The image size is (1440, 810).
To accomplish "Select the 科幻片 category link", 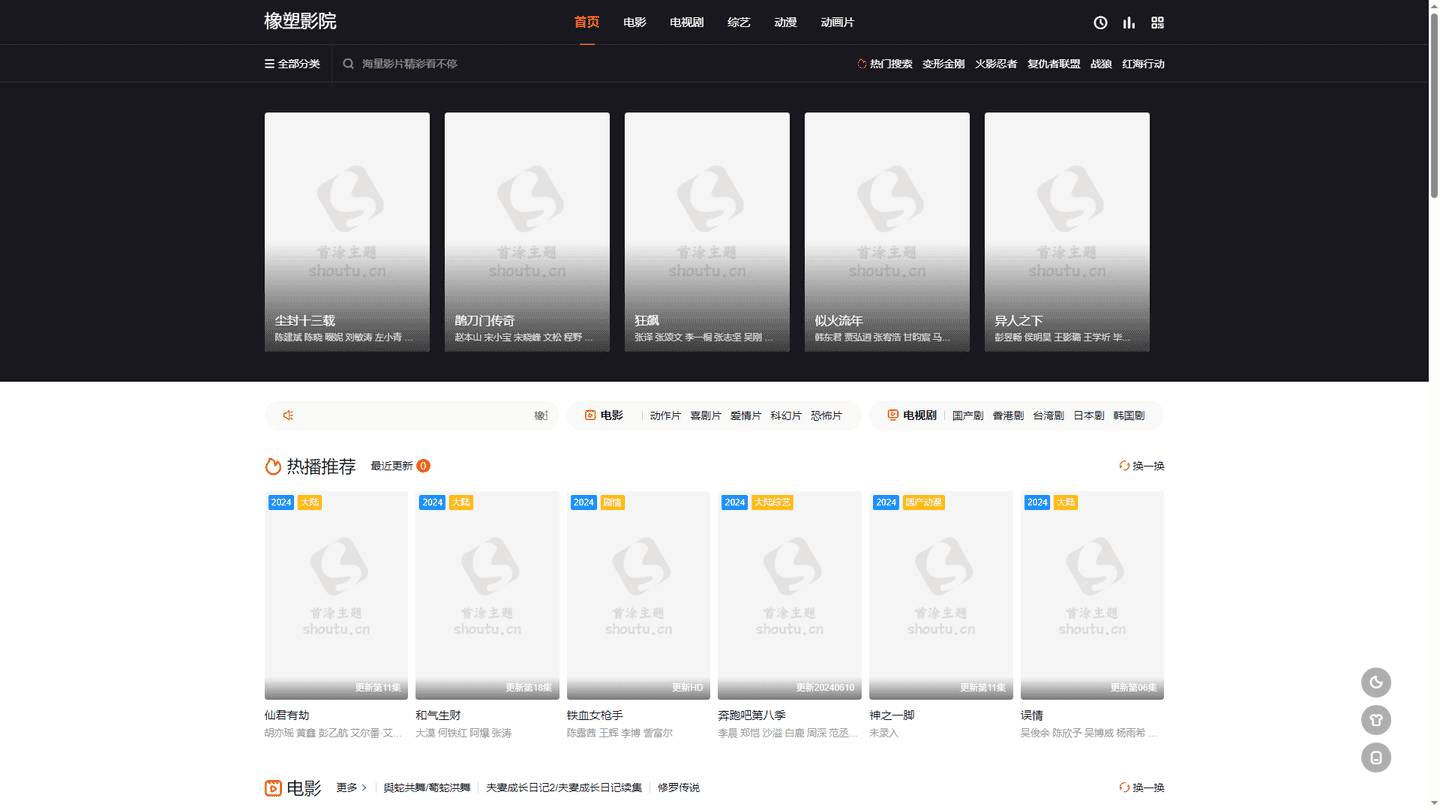I will pos(786,415).
